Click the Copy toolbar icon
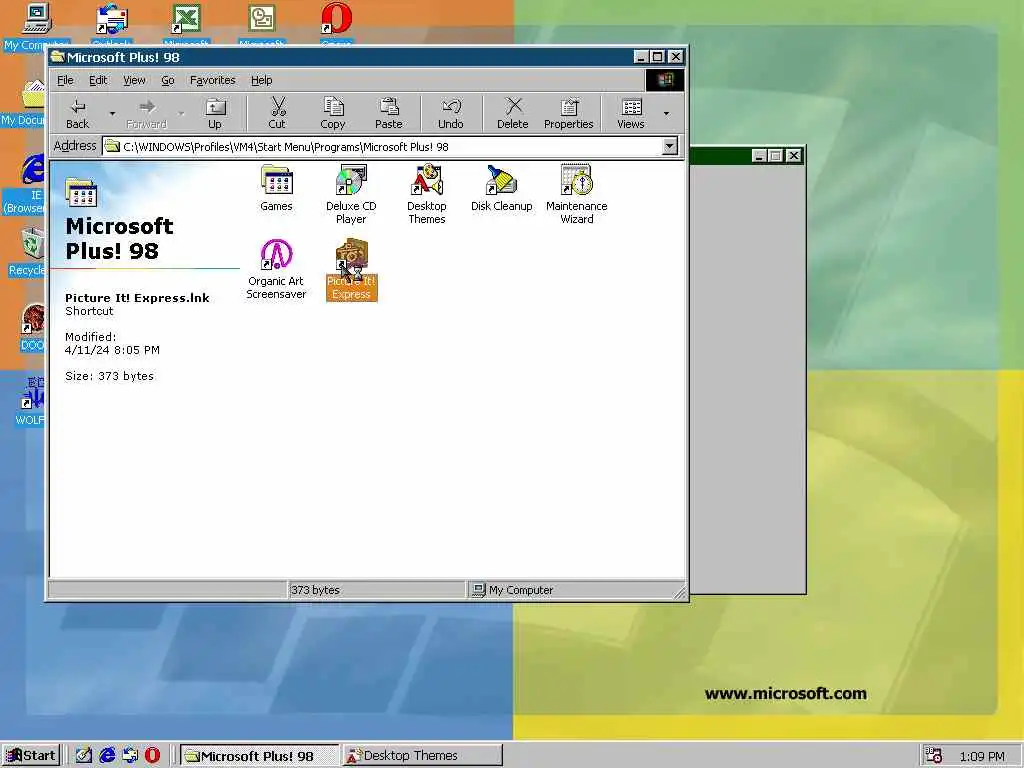This screenshot has width=1024, height=768. coord(332,114)
